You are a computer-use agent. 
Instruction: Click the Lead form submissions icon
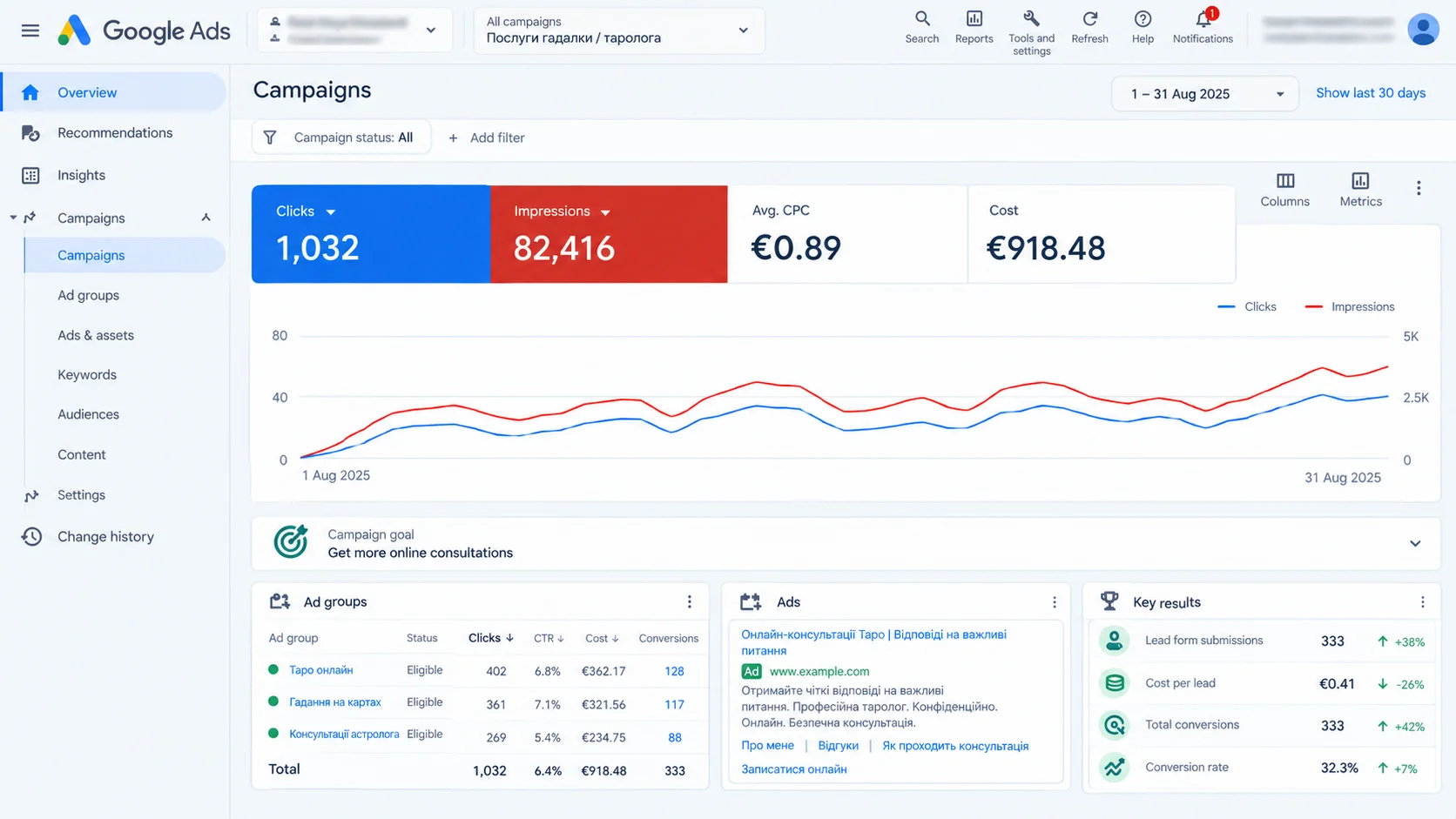1114,641
